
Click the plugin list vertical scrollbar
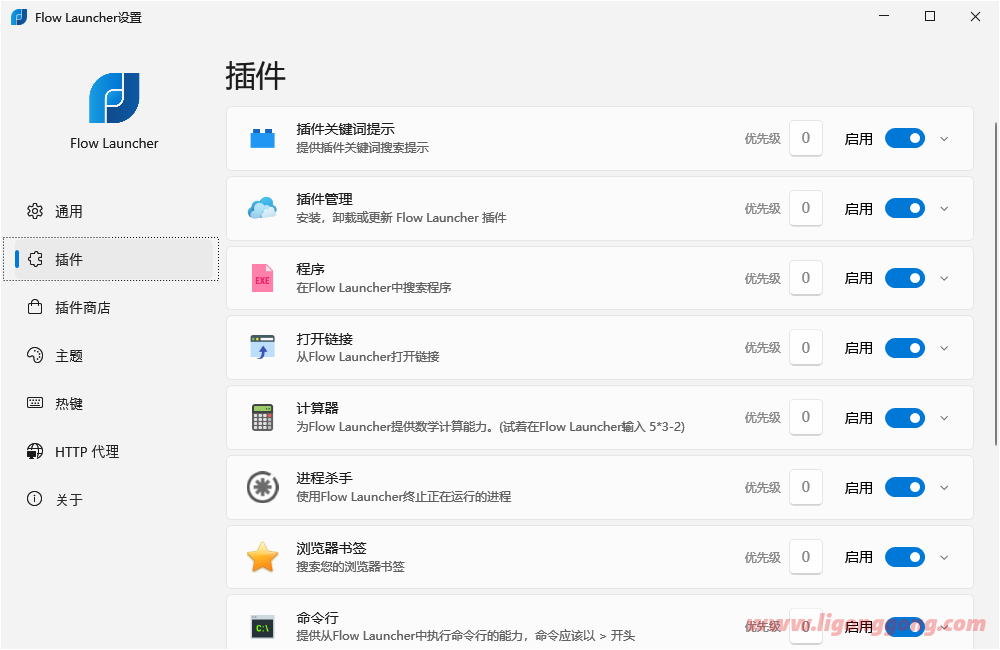coord(996,284)
